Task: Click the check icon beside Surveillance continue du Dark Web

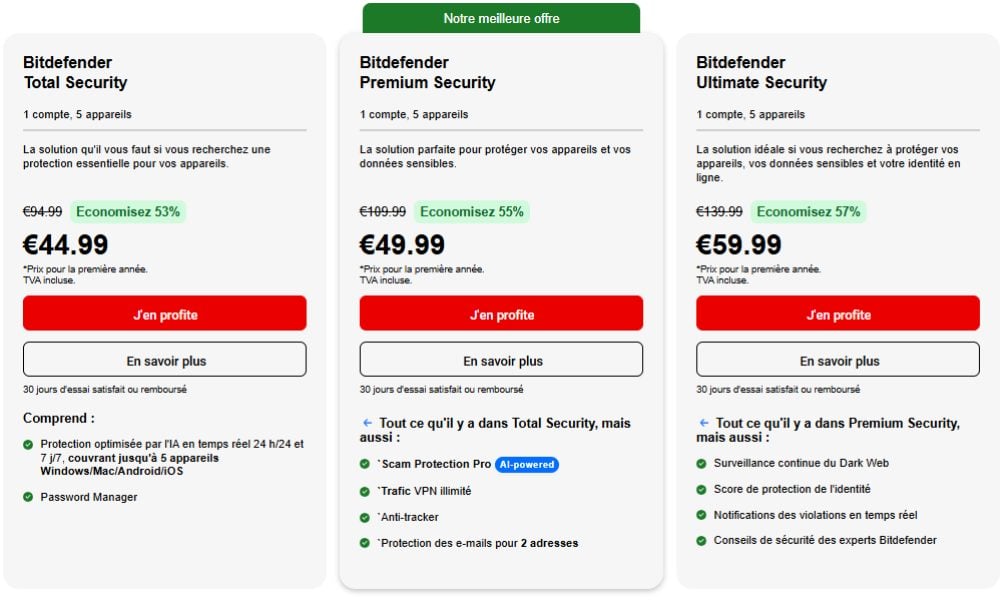Action: (702, 463)
